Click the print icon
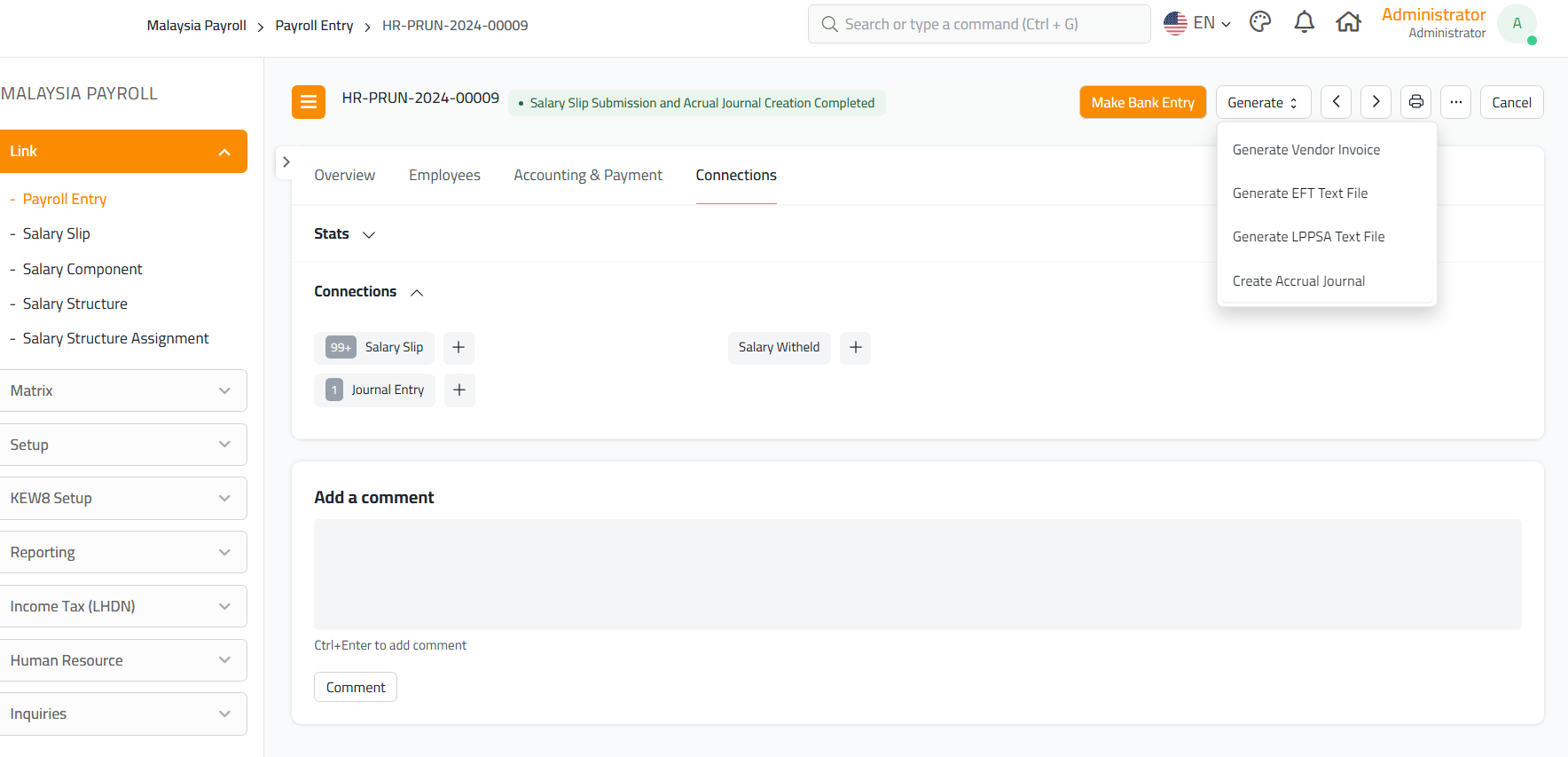Screen dimensions: 1568x757 tap(1416, 102)
